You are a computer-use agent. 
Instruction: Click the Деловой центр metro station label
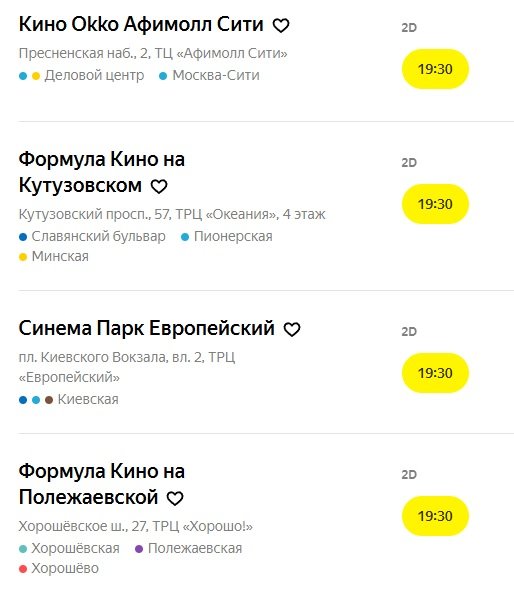click(94, 76)
